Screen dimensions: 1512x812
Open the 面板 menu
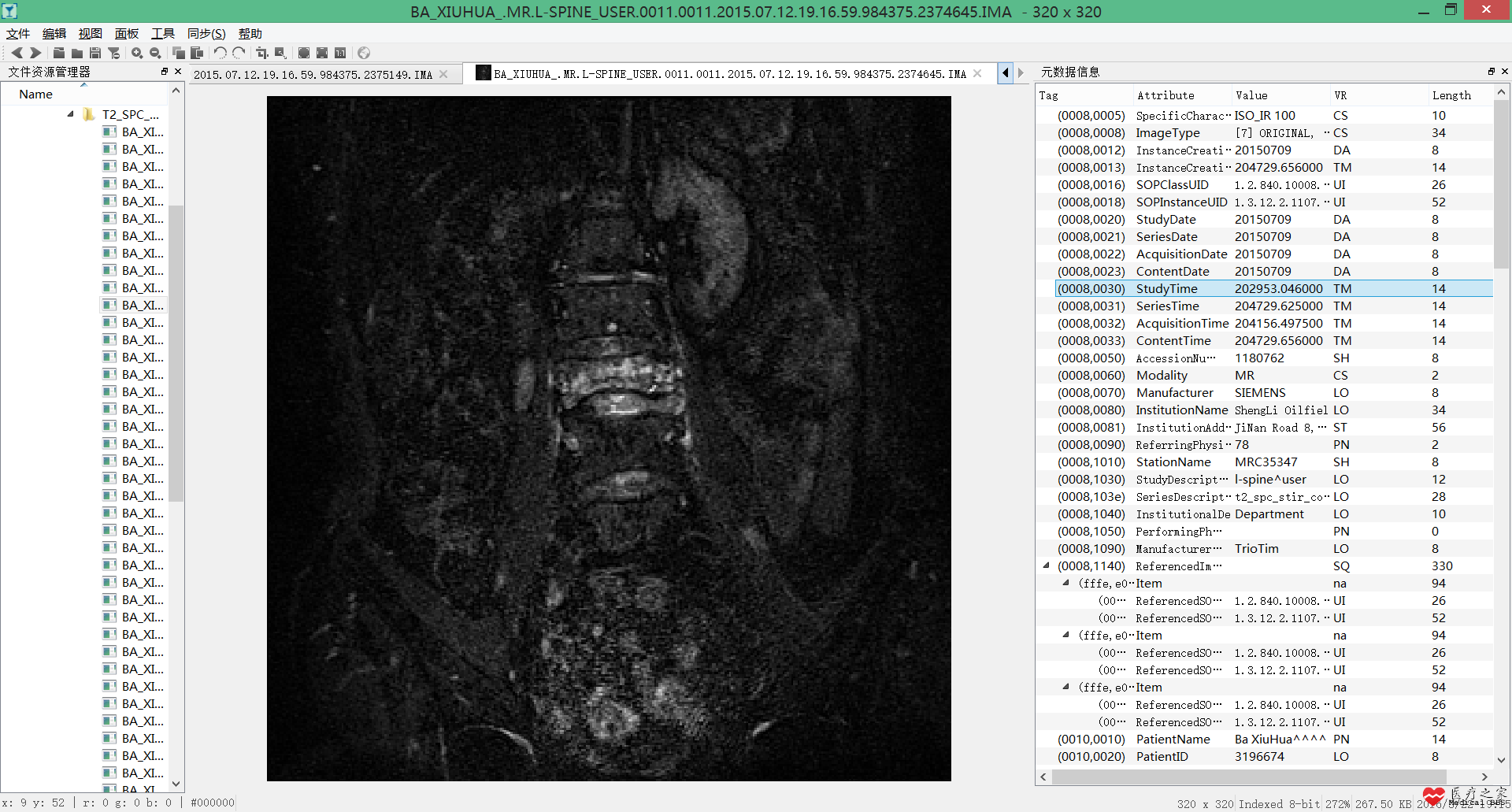point(127,34)
